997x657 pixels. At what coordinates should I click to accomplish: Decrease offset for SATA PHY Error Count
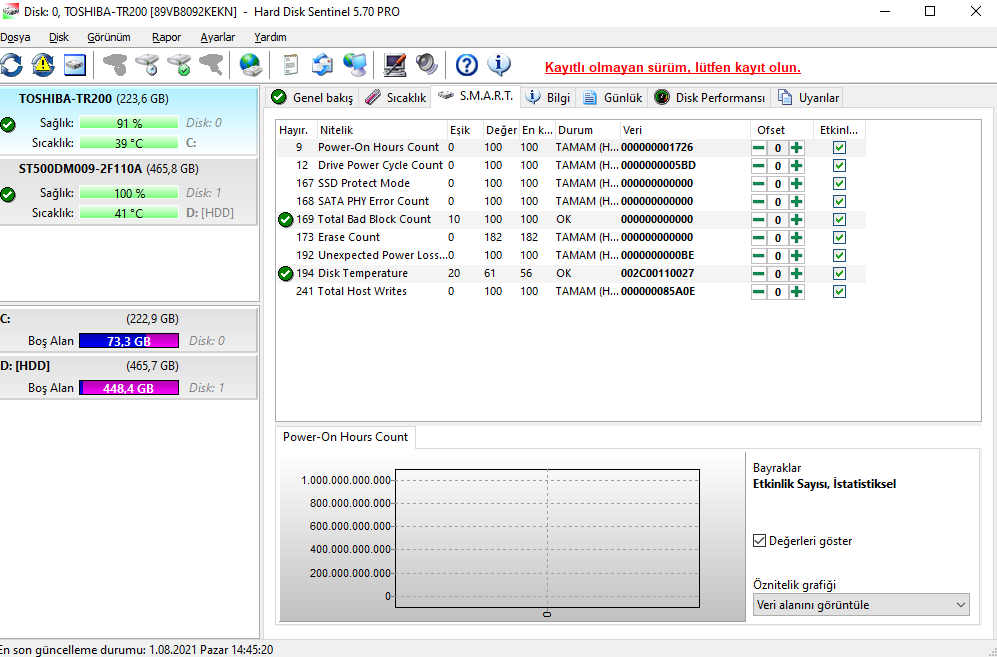pos(759,202)
